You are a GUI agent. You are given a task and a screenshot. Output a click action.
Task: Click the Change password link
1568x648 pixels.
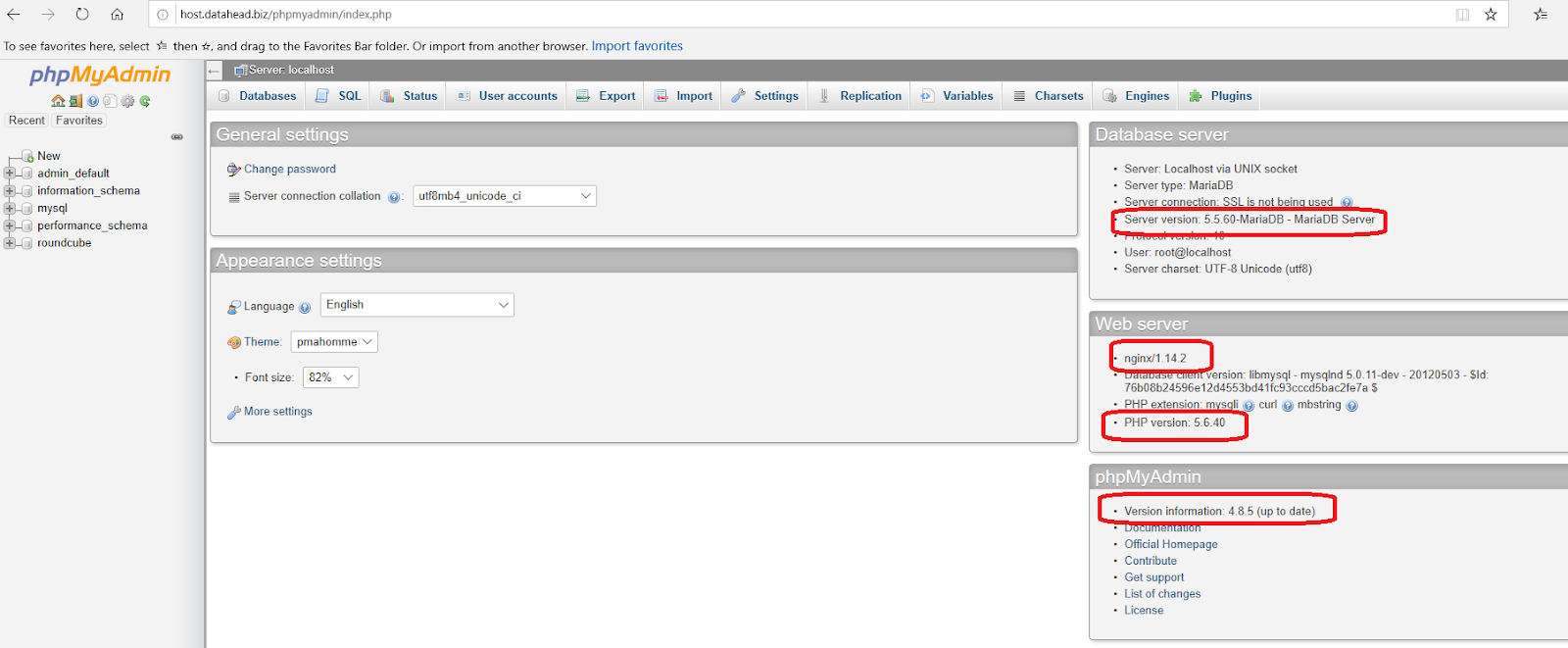[290, 170]
